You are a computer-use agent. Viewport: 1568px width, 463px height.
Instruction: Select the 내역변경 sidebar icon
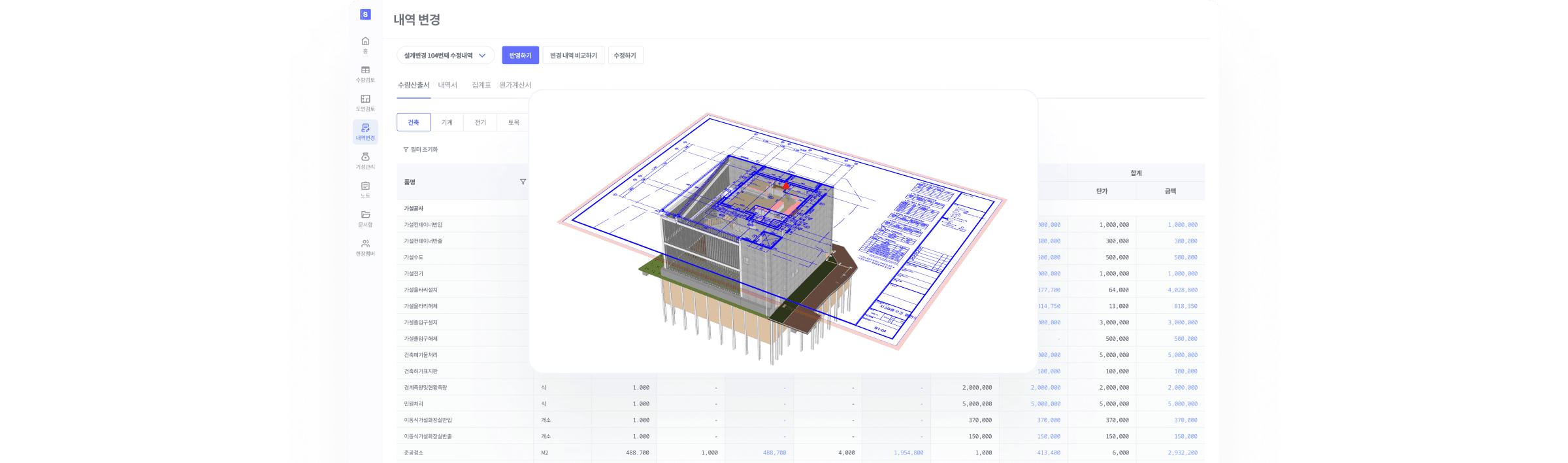365,131
